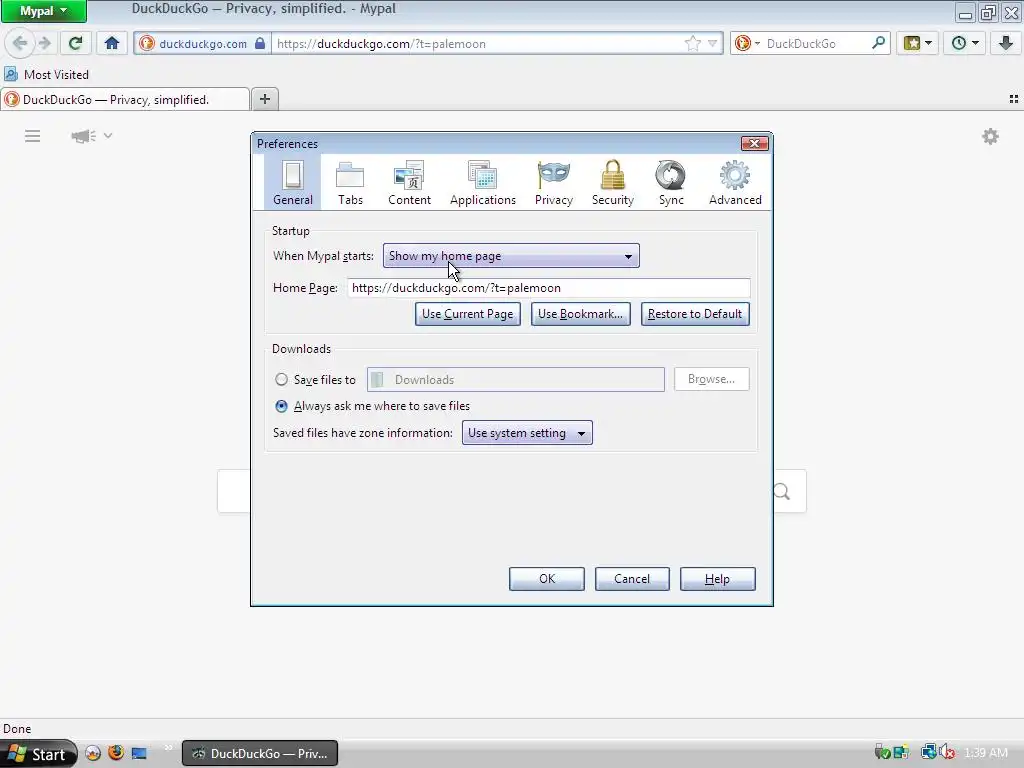
Task: Open a new tab with plus button
Action: [264, 99]
